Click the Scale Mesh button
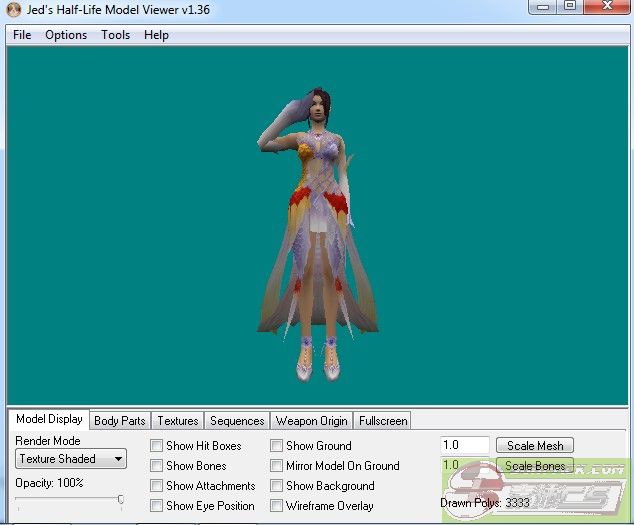Screen dimensions: 634x525 click(535, 446)
